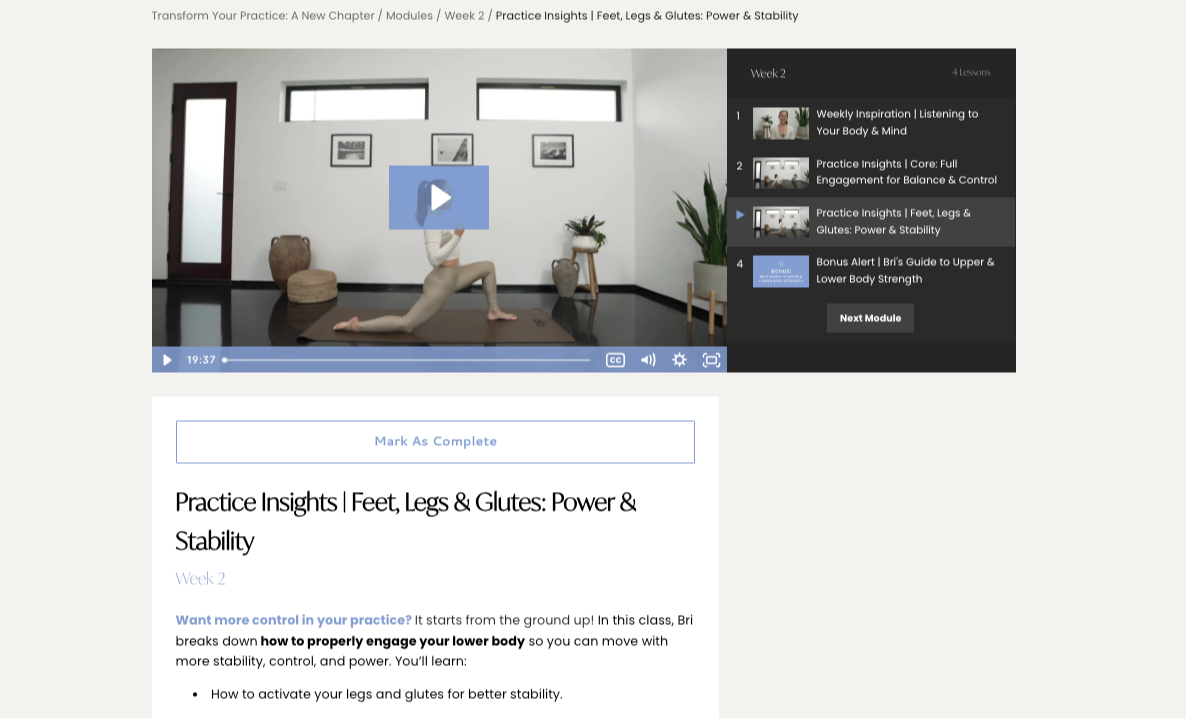Click the large center play button on video
The image size is (1186, 719).
[439, 197]
